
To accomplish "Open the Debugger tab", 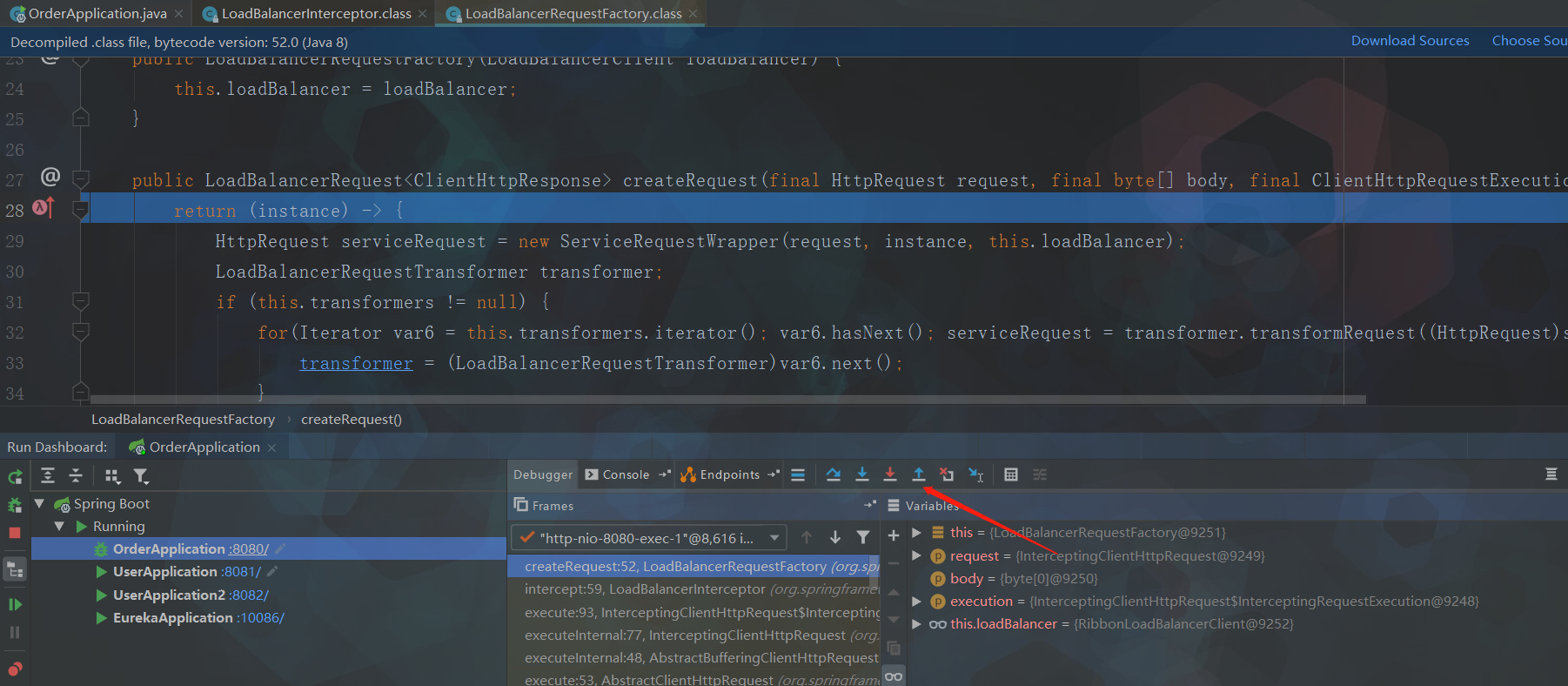I will point(543,474).
